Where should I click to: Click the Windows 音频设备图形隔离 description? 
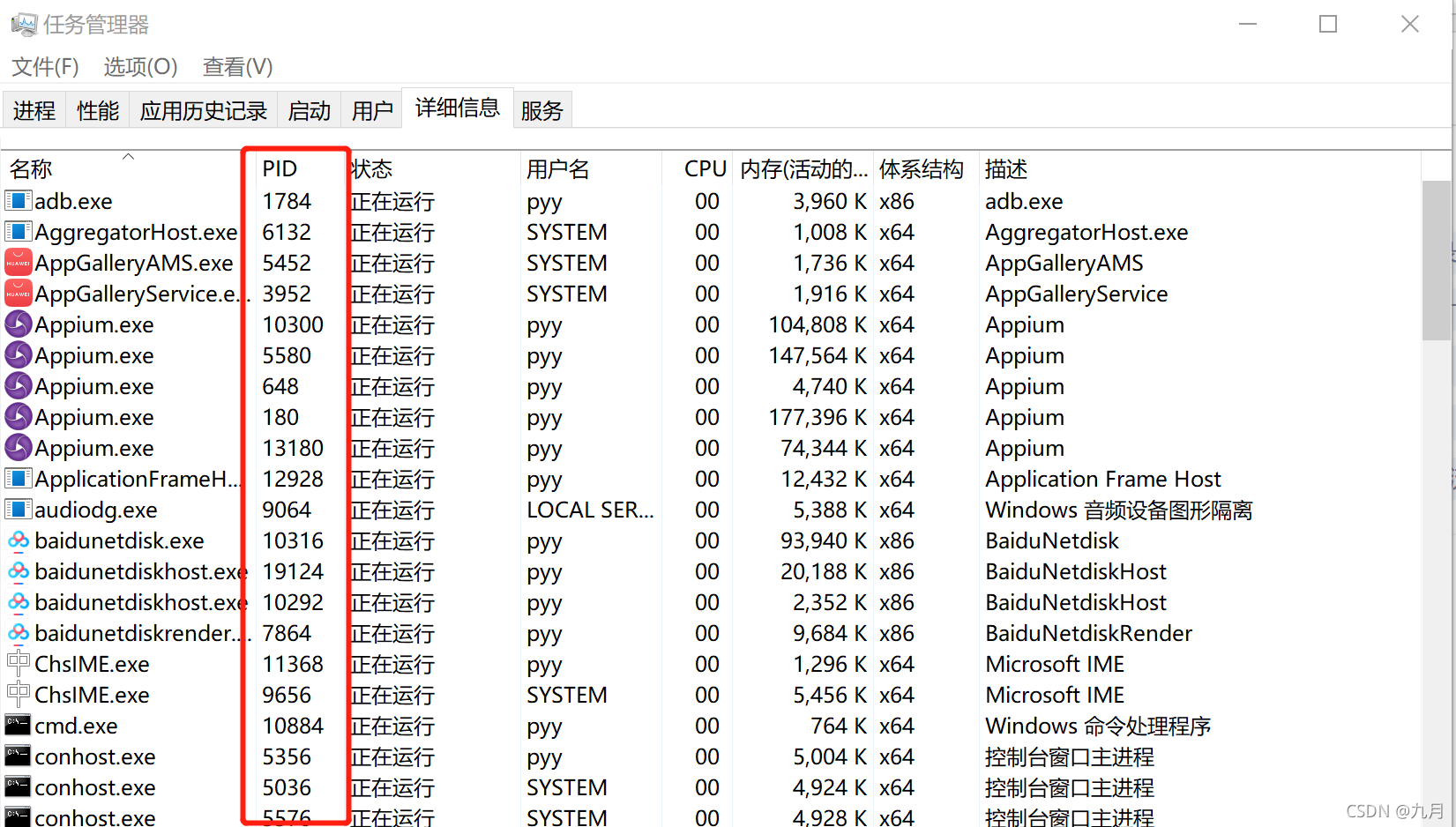1119,510
